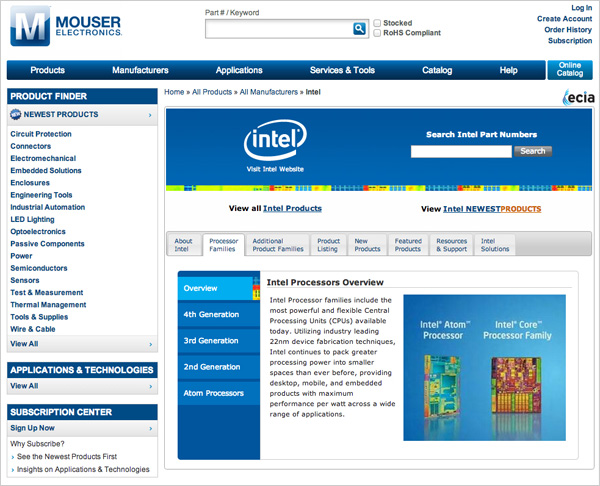Open the Intel Products link
Screen dimensions: 600x486
click(292, 209)
